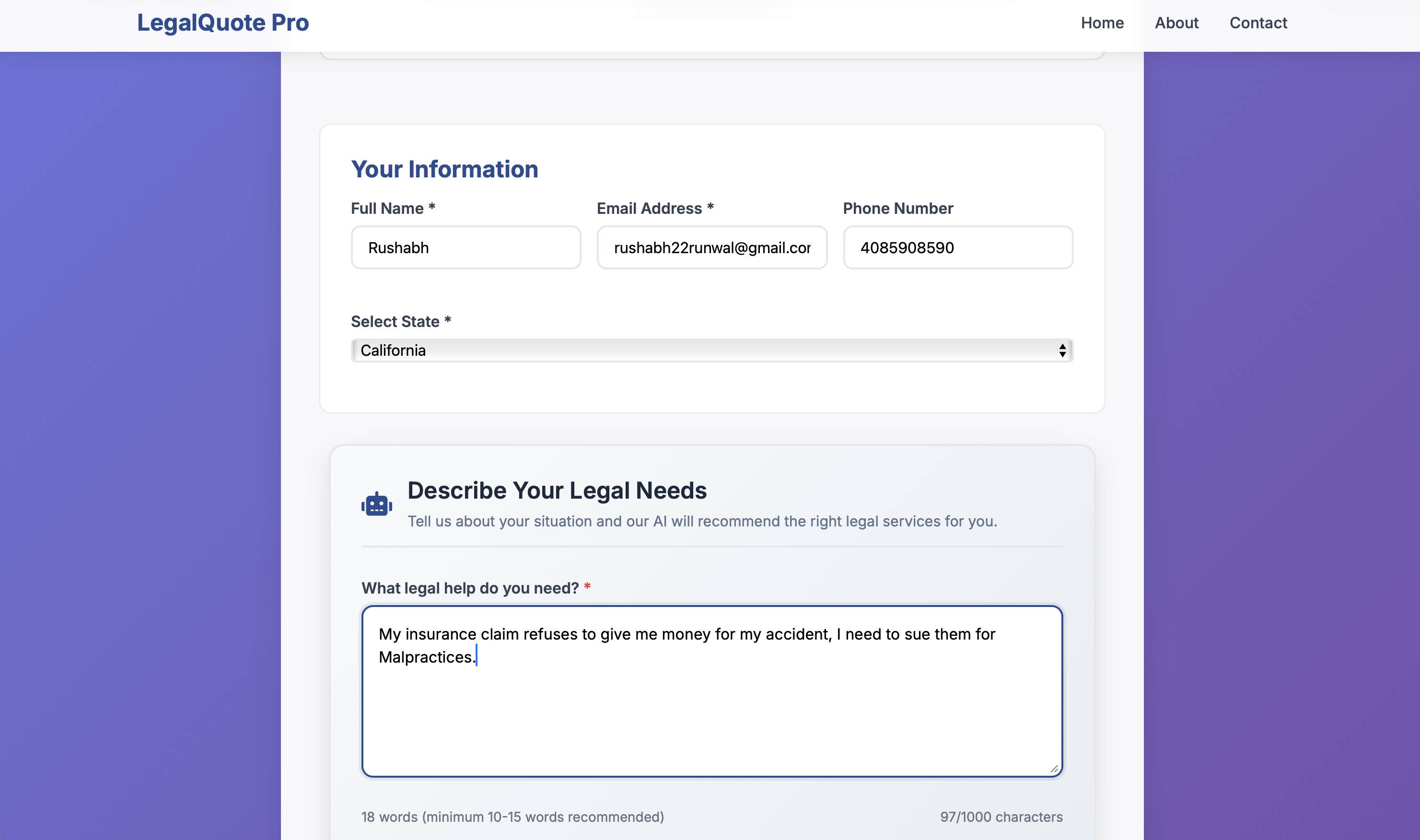Click the 'What legal help do you need?' label
This screenshot has width=1420, height=840.
pyautogui.click(x=470, y=588)
